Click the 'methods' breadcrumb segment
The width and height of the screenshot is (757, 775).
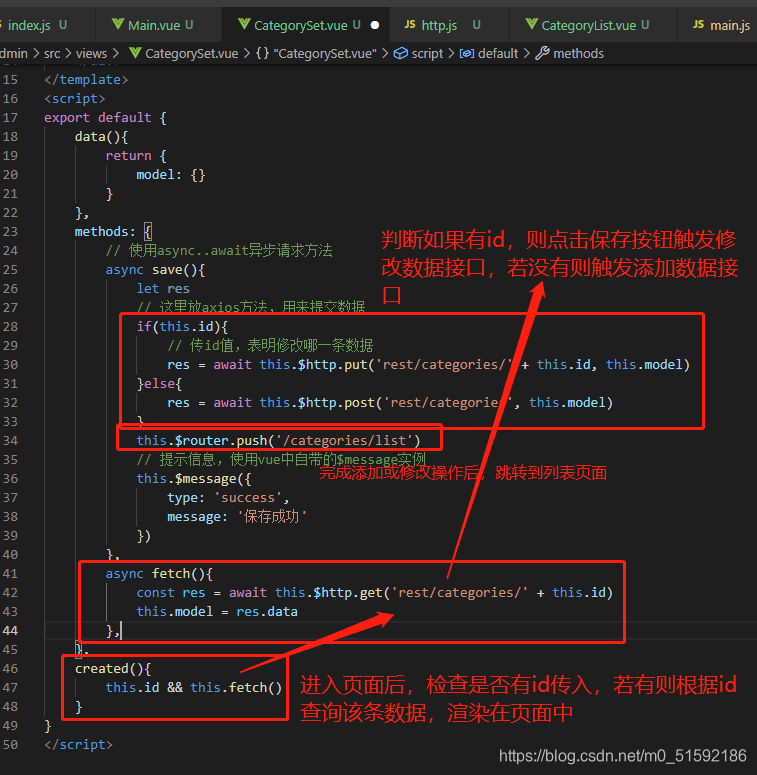click(x=579, y=53)
